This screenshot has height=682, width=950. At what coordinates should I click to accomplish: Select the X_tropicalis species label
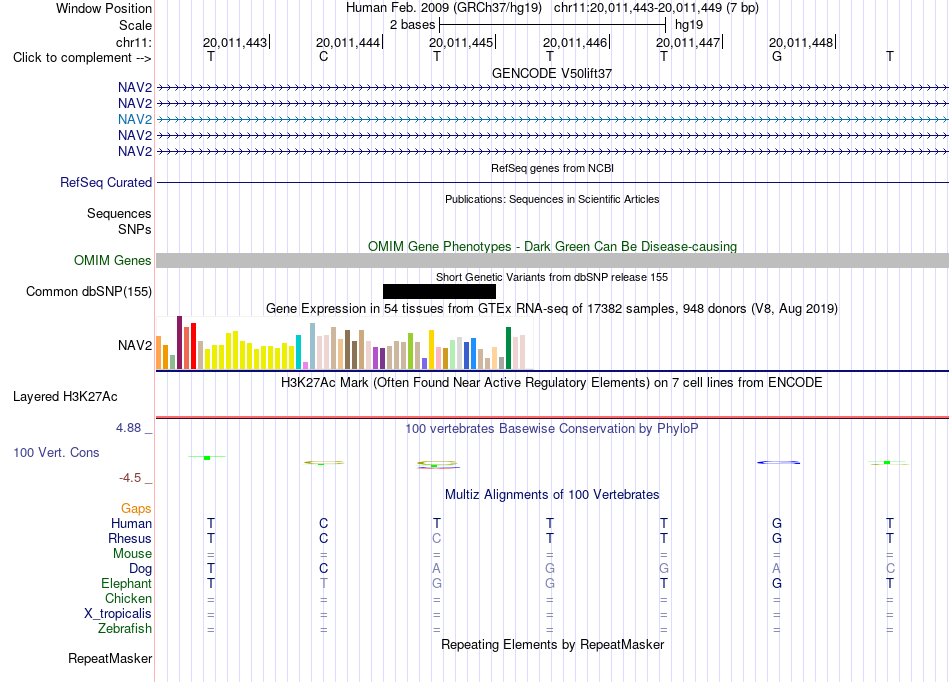point(118,614)
